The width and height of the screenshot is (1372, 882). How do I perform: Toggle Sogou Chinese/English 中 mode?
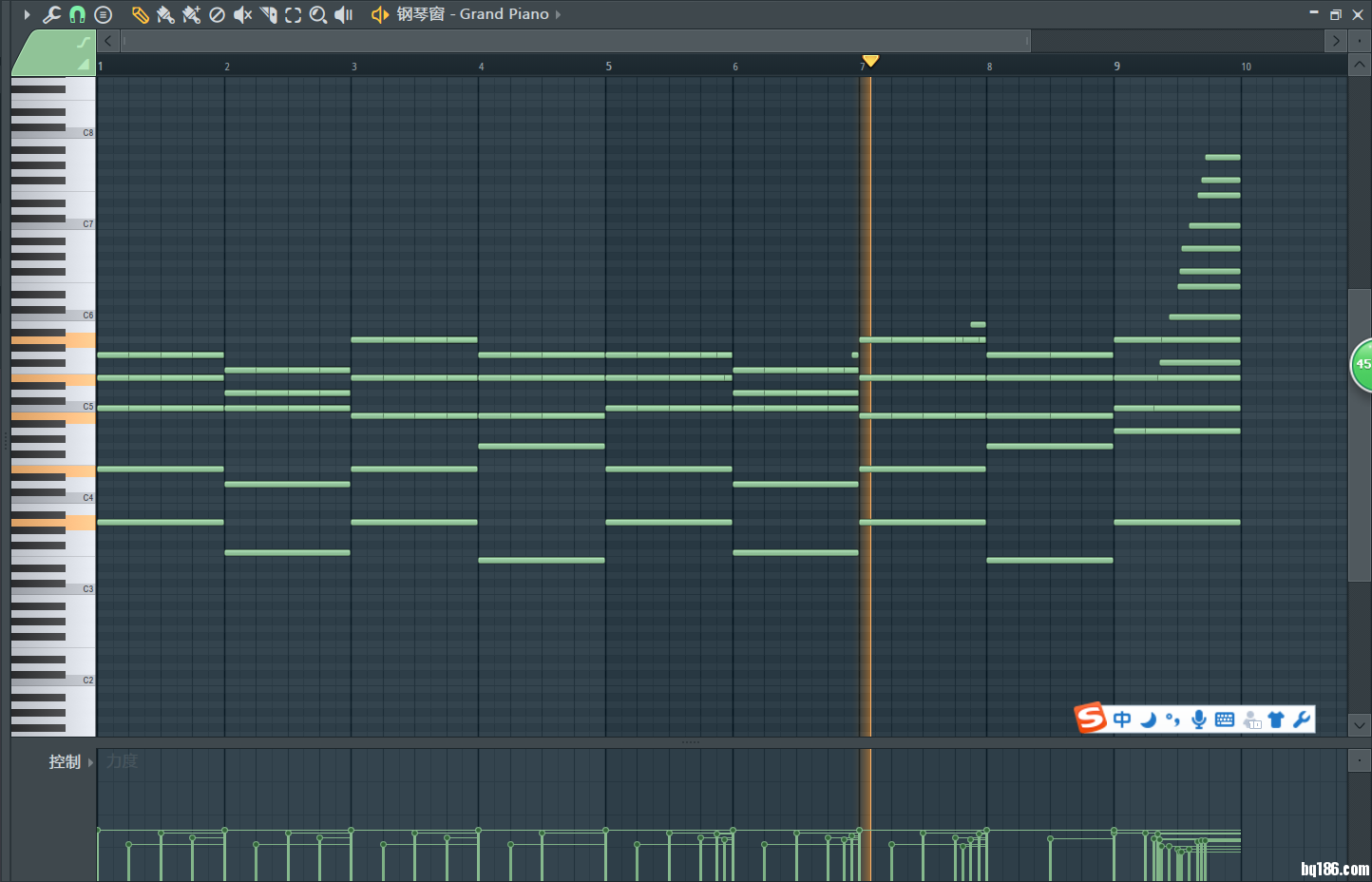point(1122,719)
